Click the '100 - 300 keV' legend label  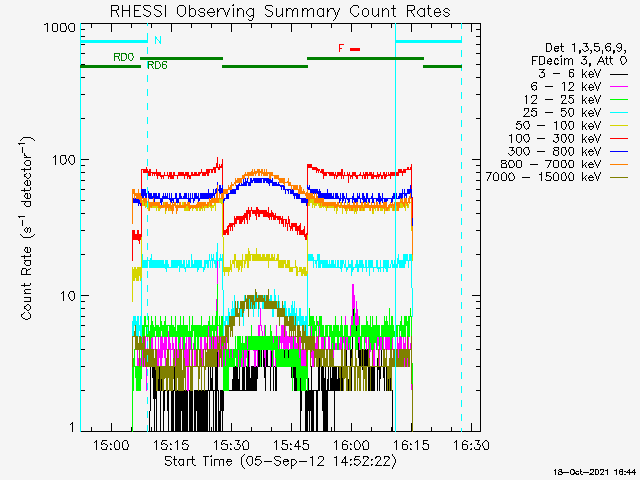(x=555, y=138)
